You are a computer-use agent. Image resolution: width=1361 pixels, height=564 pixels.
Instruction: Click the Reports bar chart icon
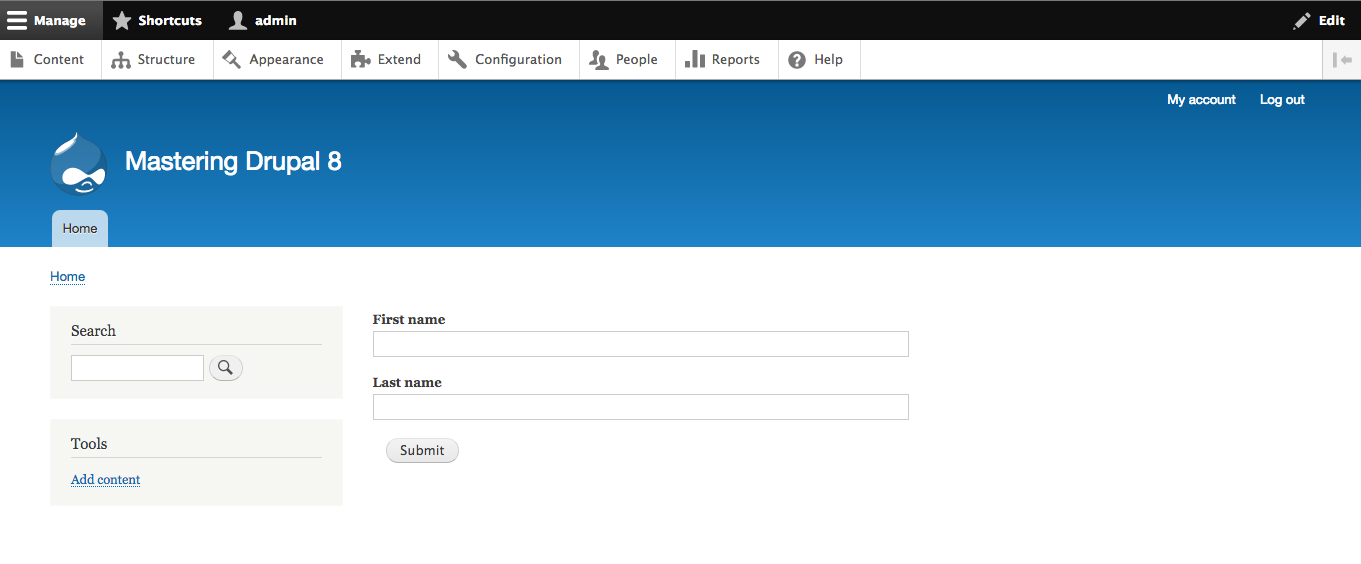pyautogui.click(x=695, y=60)
